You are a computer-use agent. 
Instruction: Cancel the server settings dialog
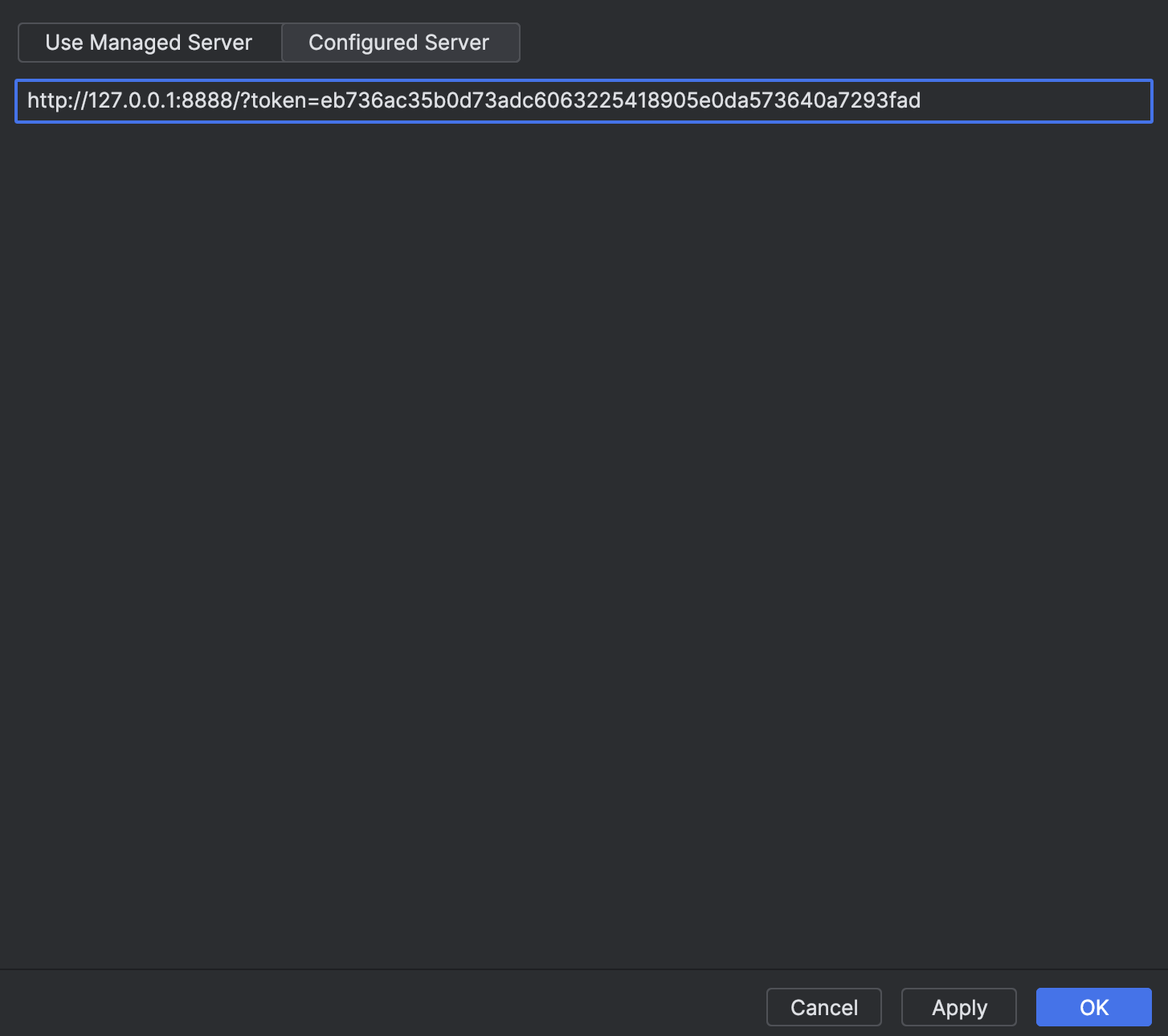point(823,1007)
